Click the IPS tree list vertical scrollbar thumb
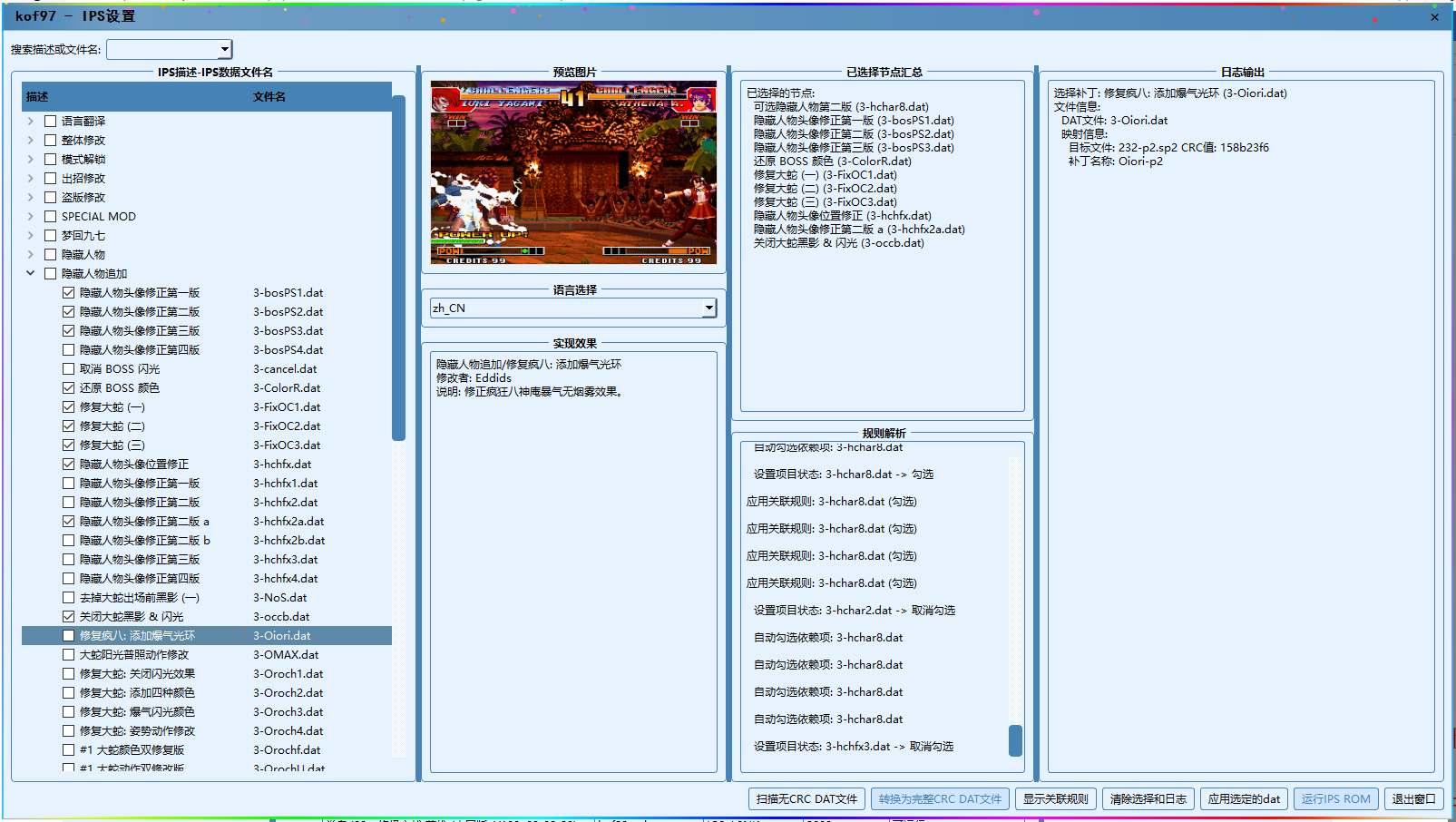 click(398, 268)
